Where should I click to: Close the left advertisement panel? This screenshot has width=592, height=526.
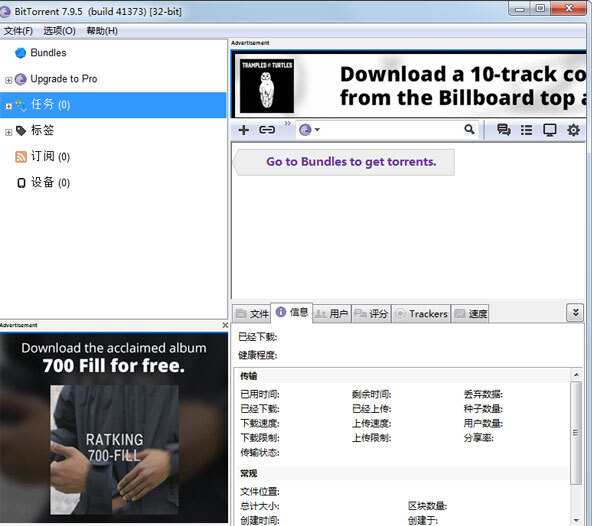click(x=225, y=325)
